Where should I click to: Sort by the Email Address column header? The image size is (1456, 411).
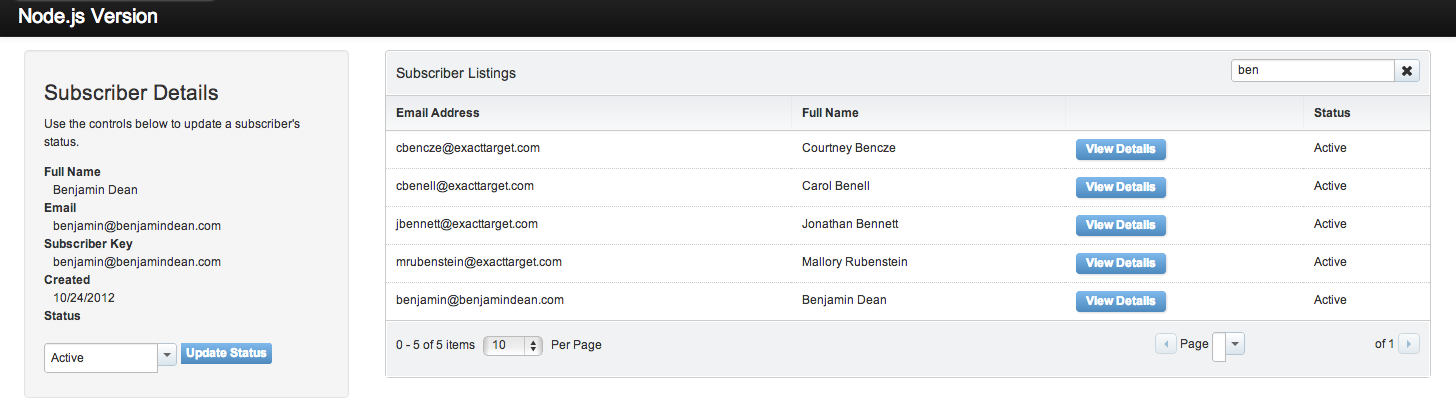[438, 113]
